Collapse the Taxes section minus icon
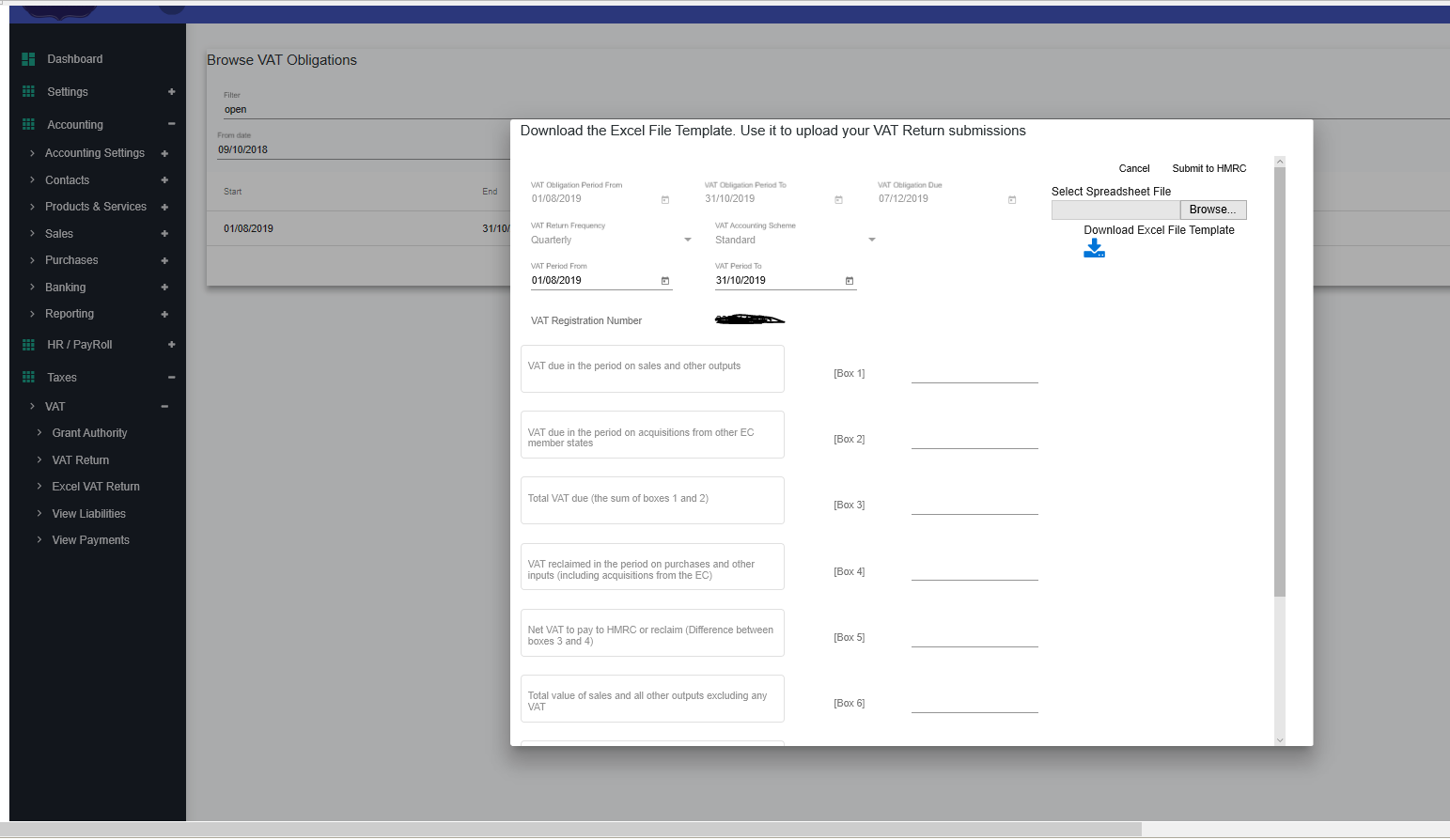 tap(171, 378)
